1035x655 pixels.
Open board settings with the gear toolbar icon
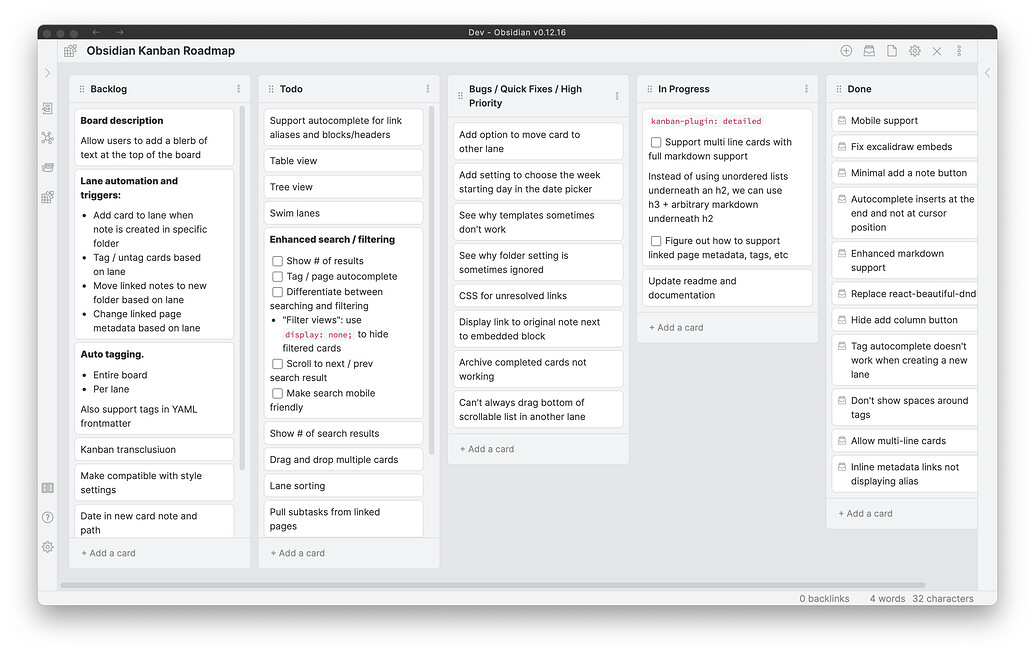915,51
